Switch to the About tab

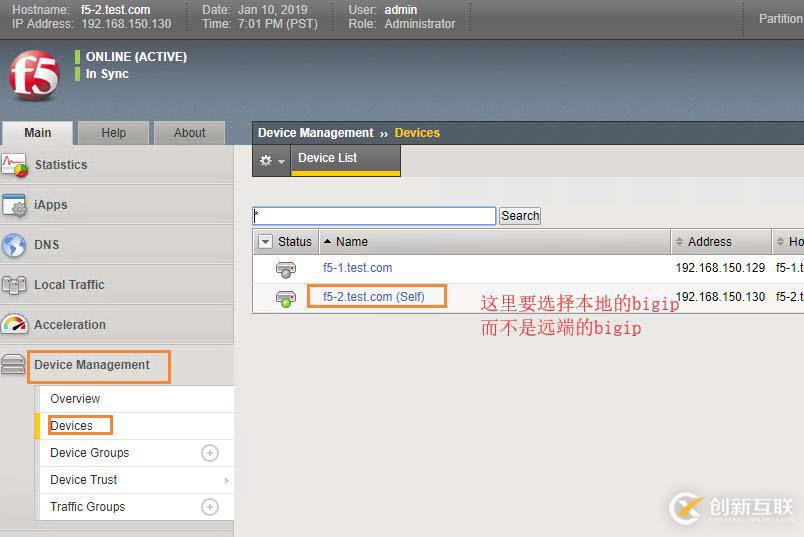click(x=189, y=133)
